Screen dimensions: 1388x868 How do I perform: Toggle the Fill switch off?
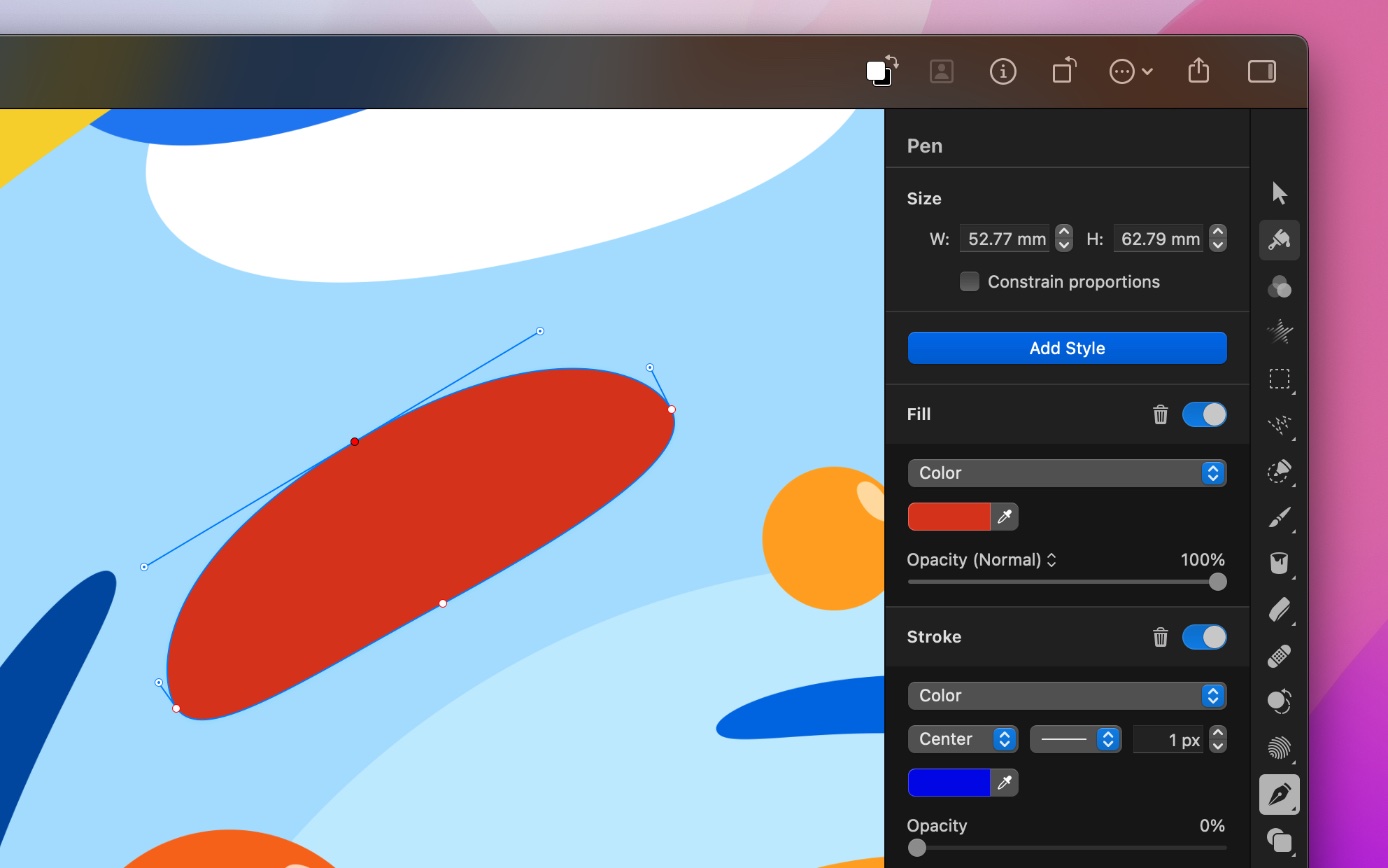(1204, 414)
